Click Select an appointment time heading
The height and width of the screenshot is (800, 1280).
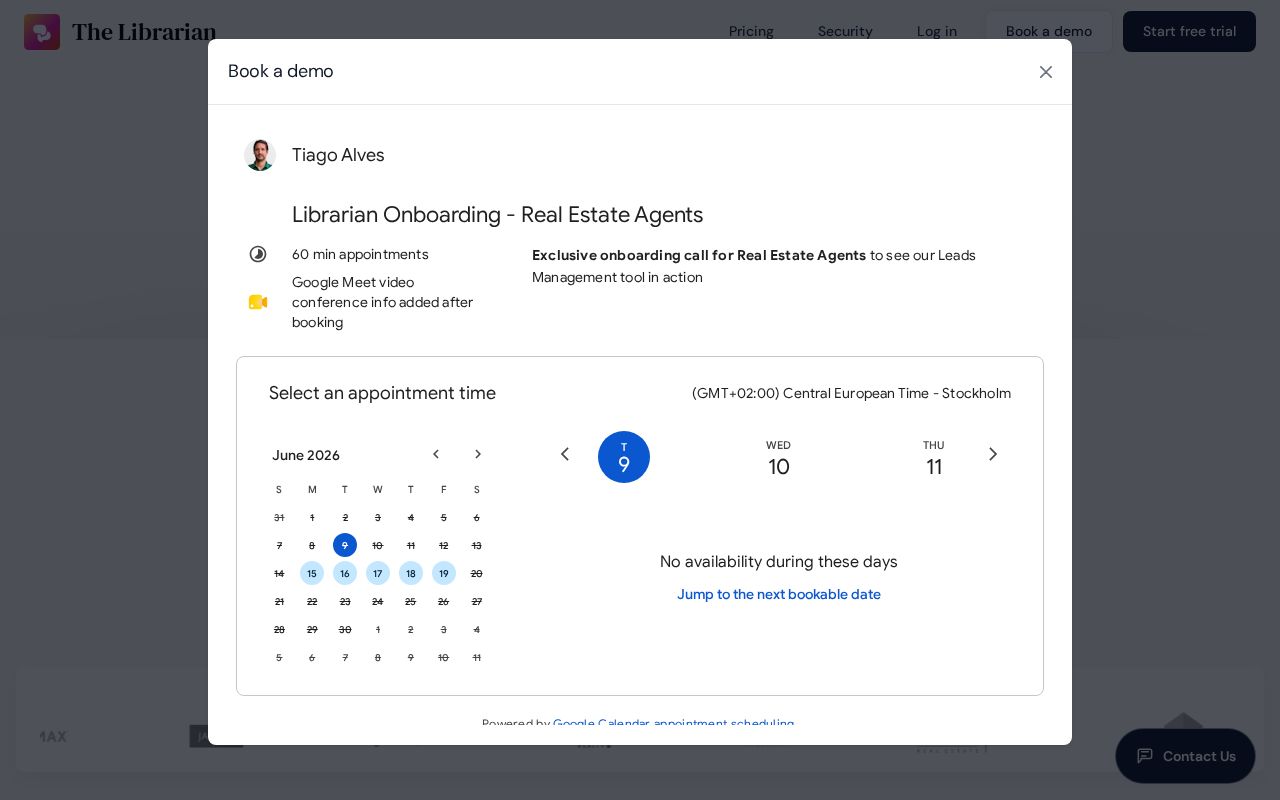pos(382,393)
